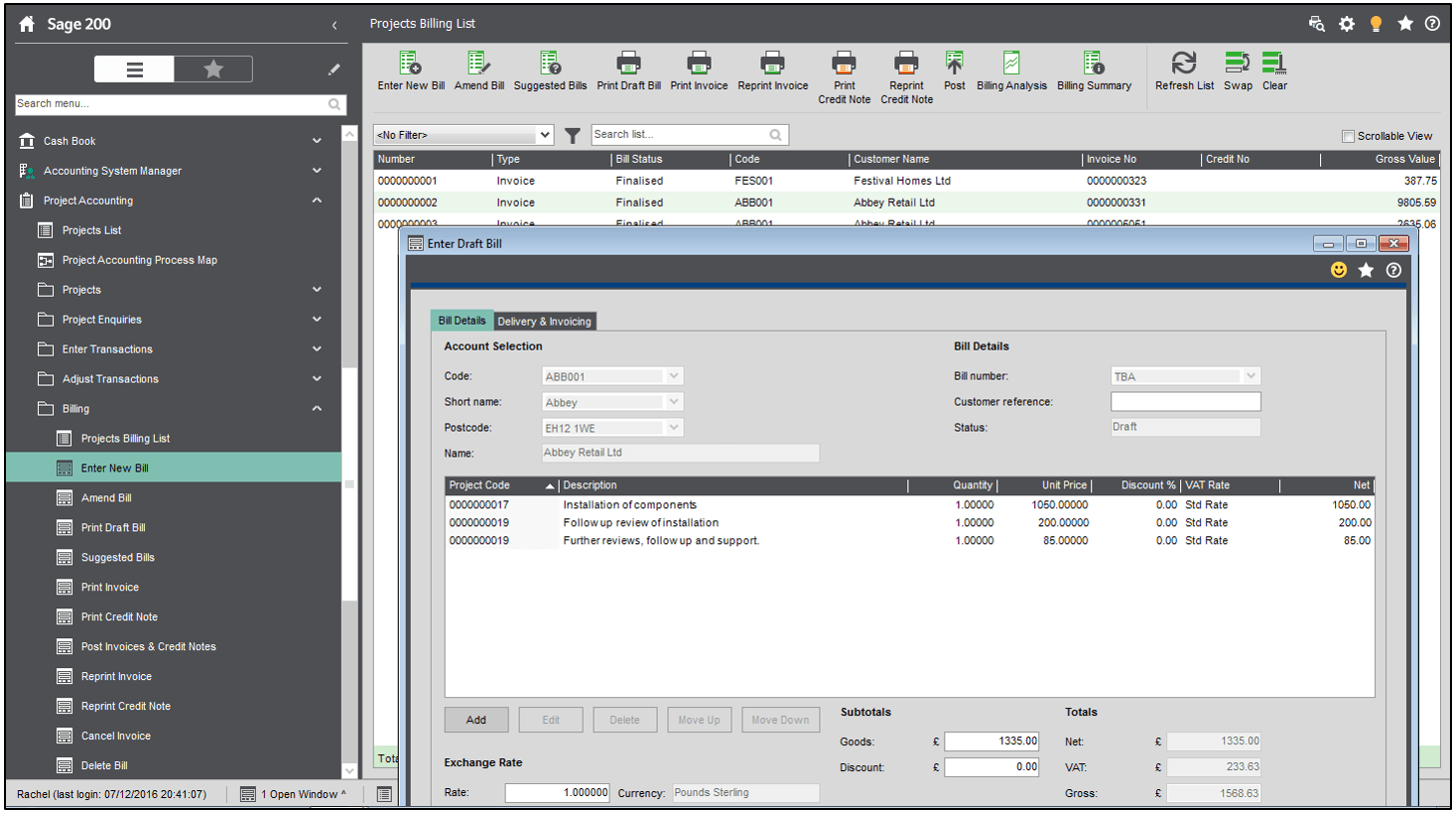
Task: Collapse the Project Accounting menu
Action: pyautogui.click(x=317, y=201)
